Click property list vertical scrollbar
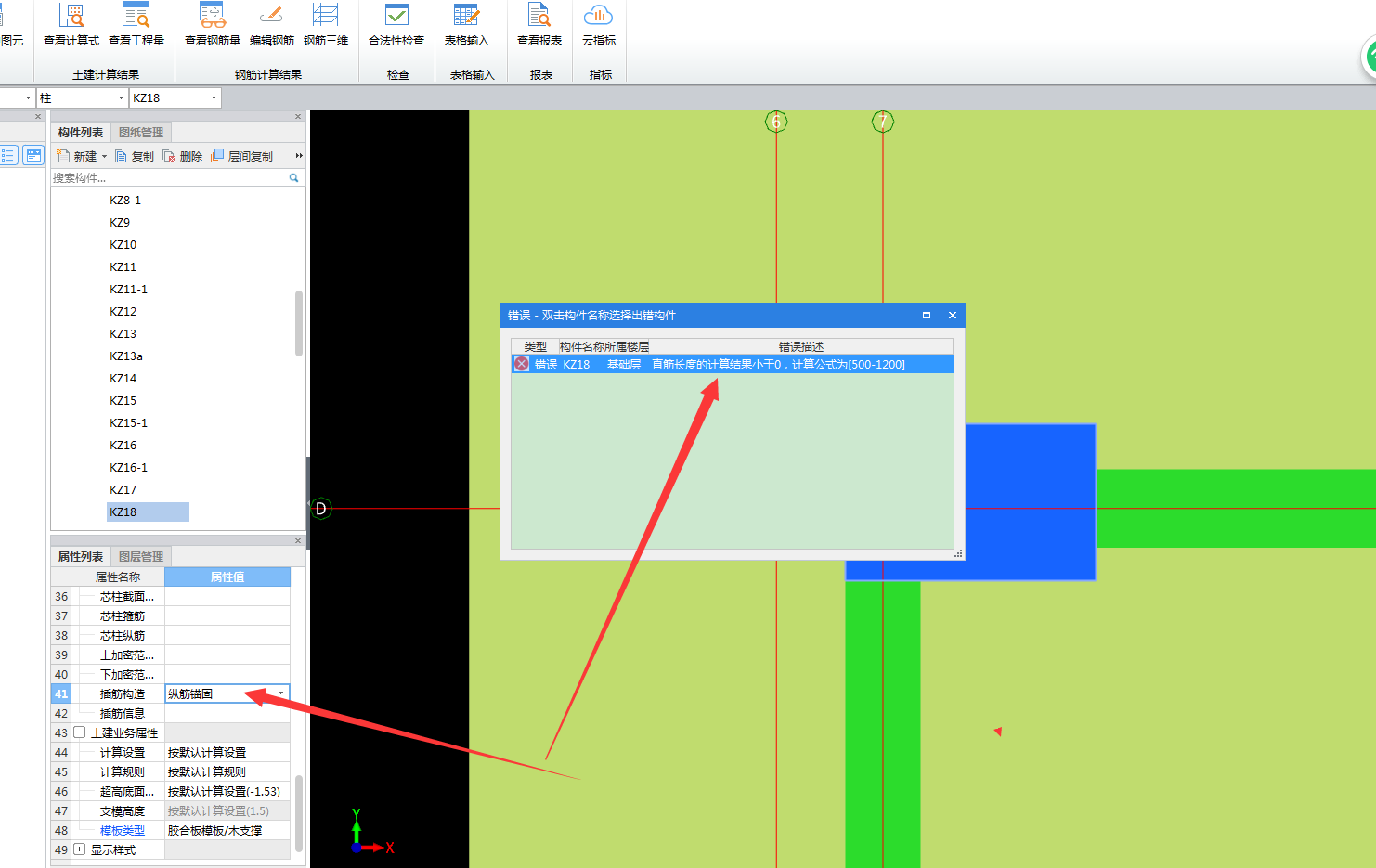The width and height of the screenshot is (1376, 868). (x=299, y=813)
